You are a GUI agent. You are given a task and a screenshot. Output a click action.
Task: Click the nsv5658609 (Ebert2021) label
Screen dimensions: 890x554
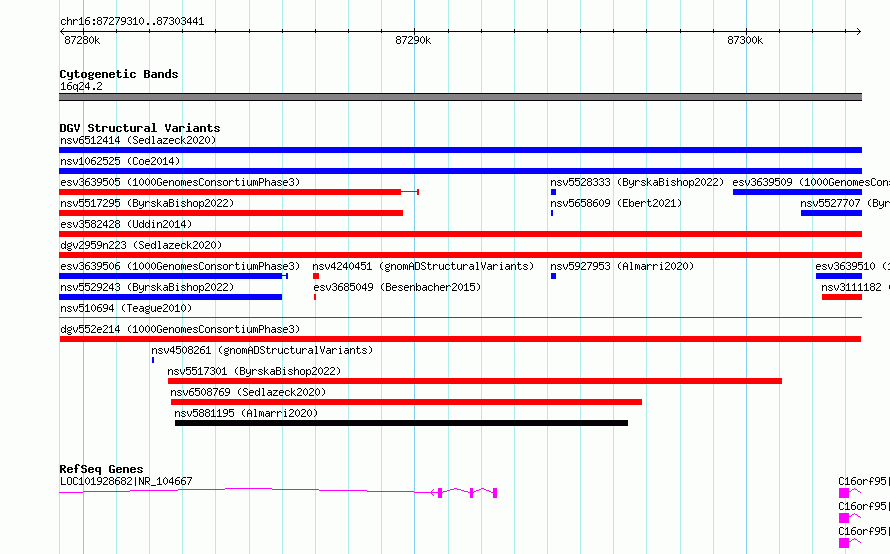(616, 203)
